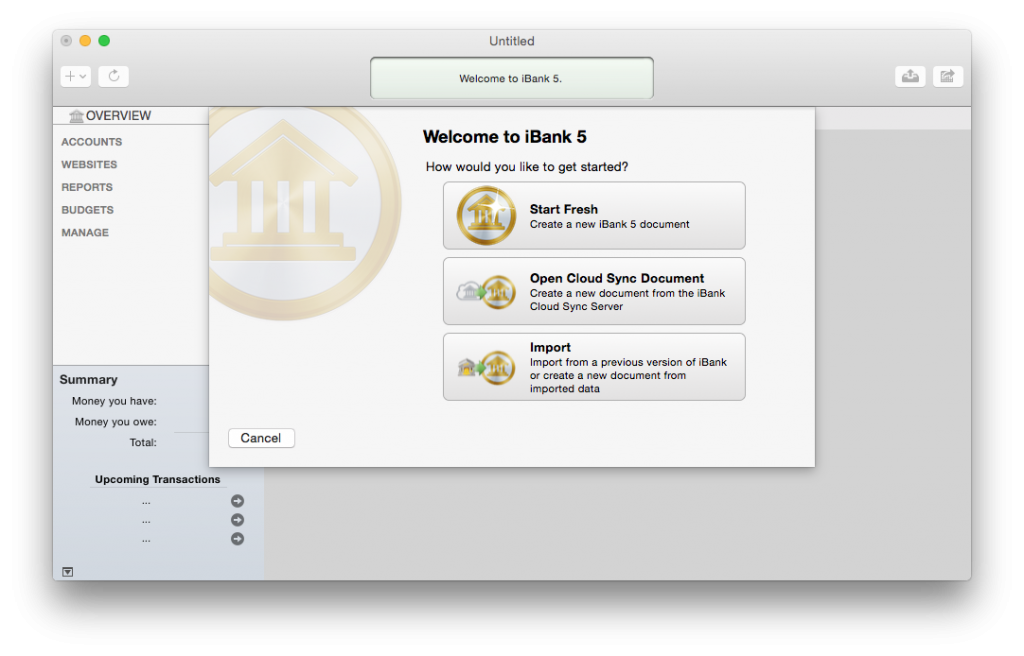Screen dimensions: 1024x656
Task: Click the third arrow under Upcoming Transactions
Action: point(238,539)
